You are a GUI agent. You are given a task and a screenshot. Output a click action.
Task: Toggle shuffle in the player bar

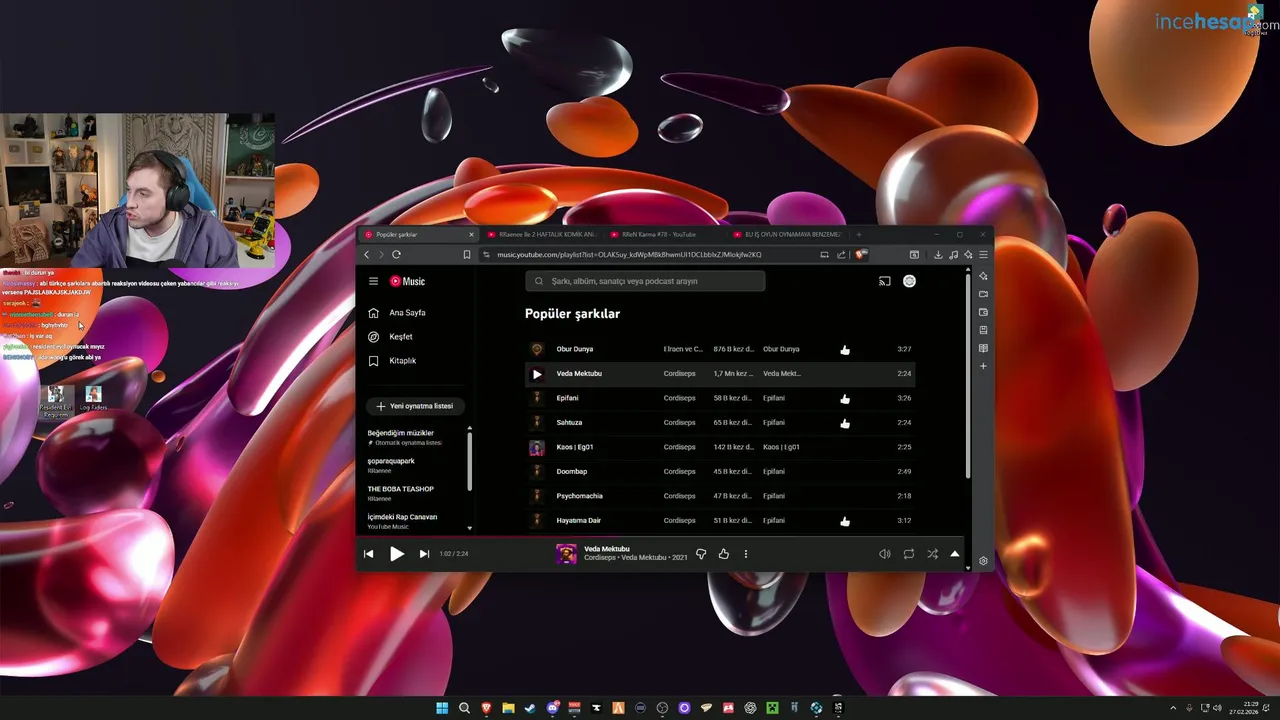pos(932,554)
